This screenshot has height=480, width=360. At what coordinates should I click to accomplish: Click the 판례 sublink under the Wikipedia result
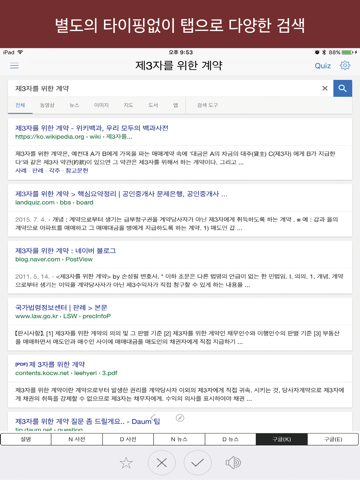pos(38,171)
